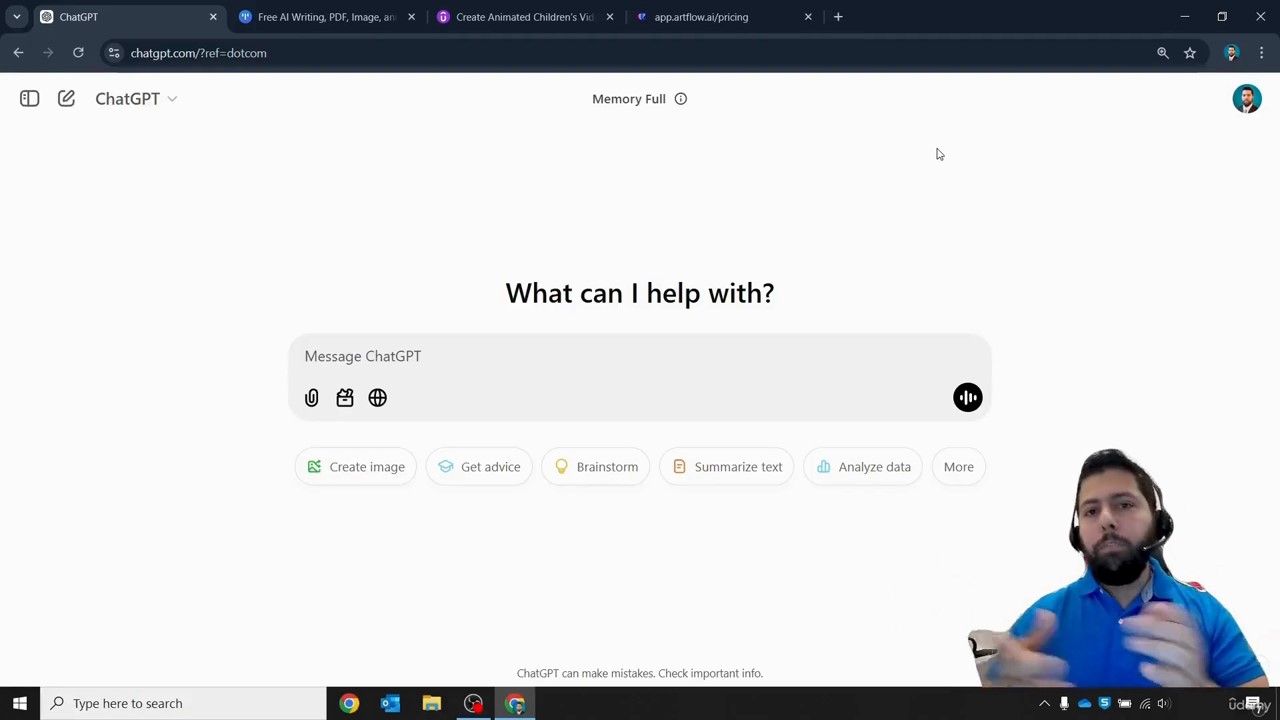Open the zoom magnifier icon in address bar

point(1162,53)
